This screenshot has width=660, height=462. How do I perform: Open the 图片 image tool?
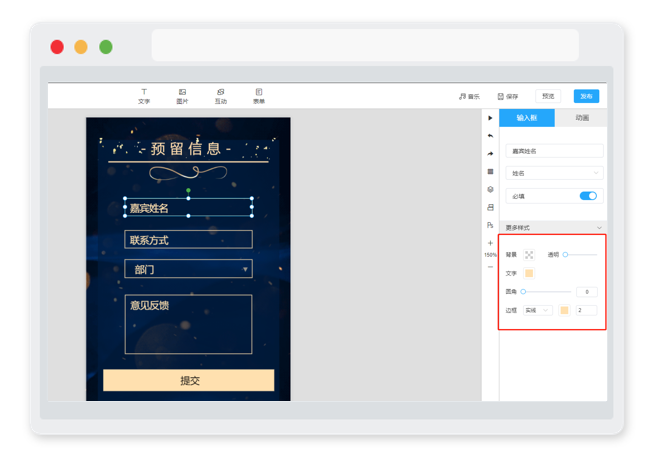coord(182,96)
